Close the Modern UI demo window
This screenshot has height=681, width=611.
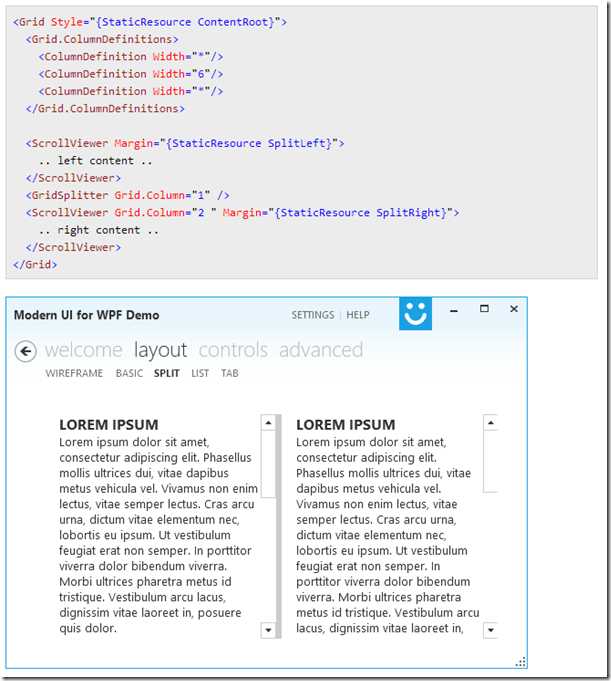point(514,309)
